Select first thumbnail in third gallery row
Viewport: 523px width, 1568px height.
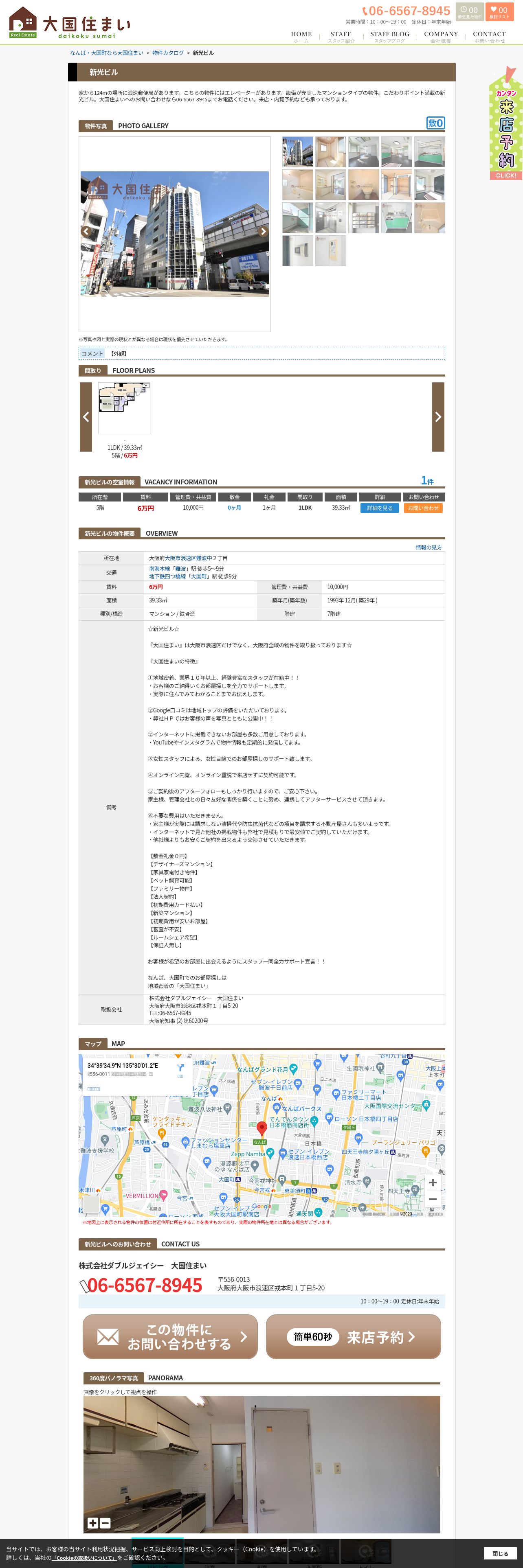pos(298,217)
